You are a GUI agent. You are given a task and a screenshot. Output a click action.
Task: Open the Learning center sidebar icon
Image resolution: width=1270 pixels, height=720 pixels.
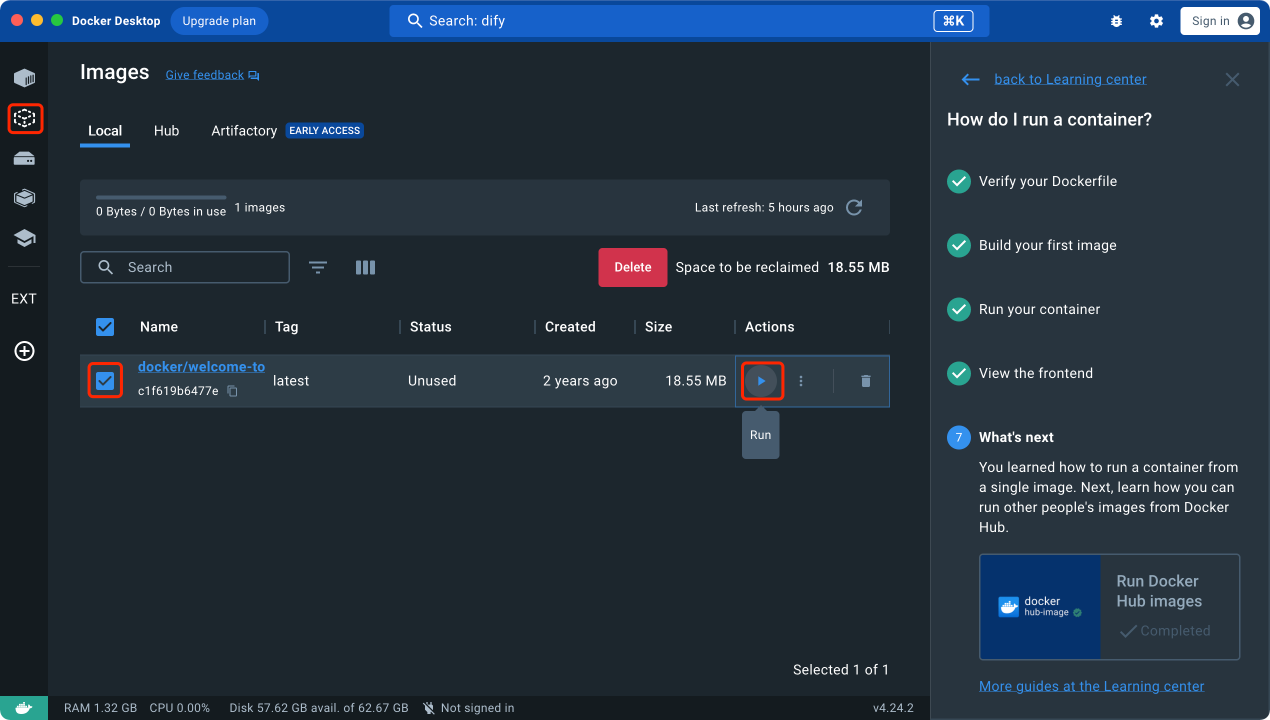click(x=24, y=238)
